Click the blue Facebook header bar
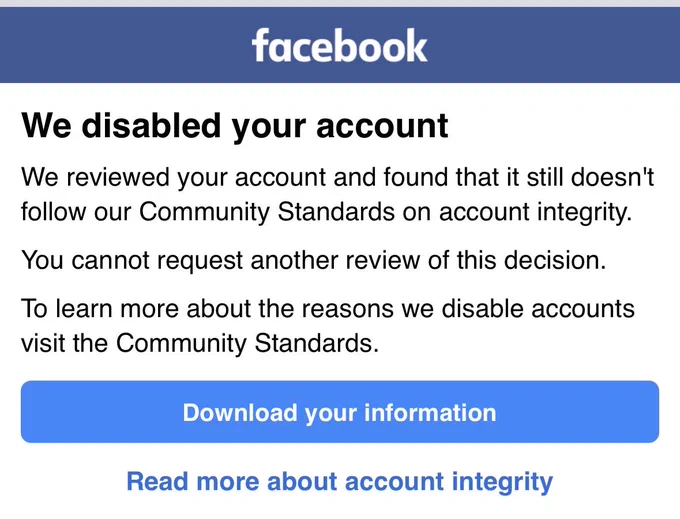Screen dimensions: 680x519 340,45
